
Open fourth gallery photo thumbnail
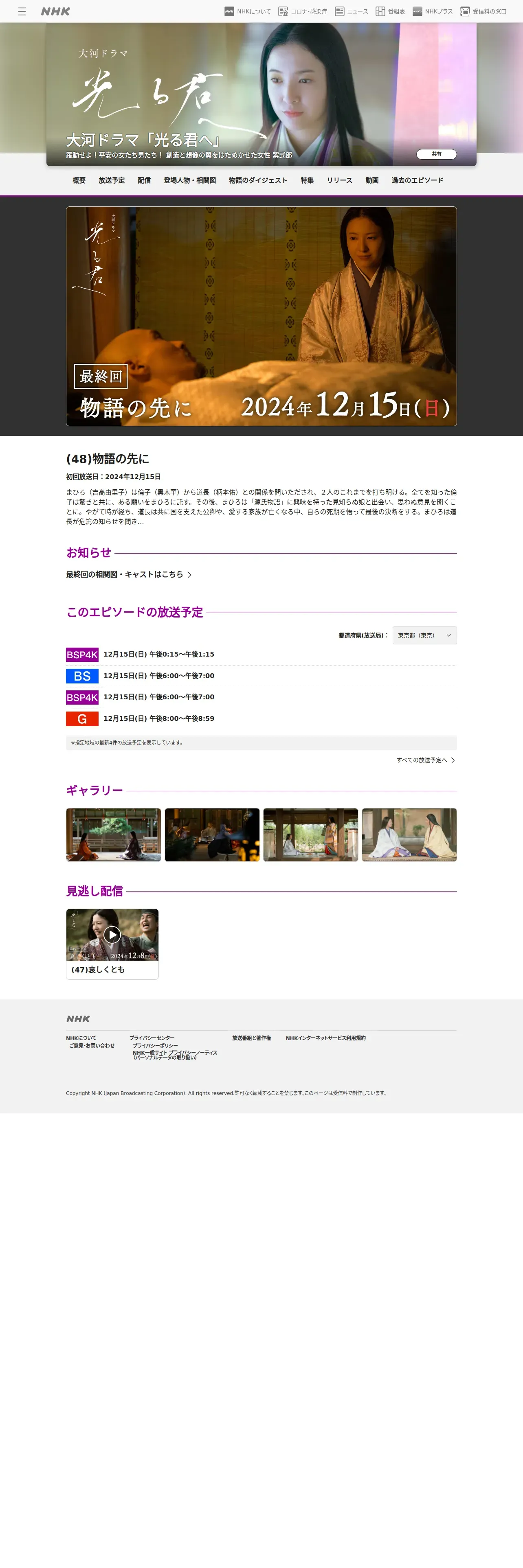tap(409, 835)
